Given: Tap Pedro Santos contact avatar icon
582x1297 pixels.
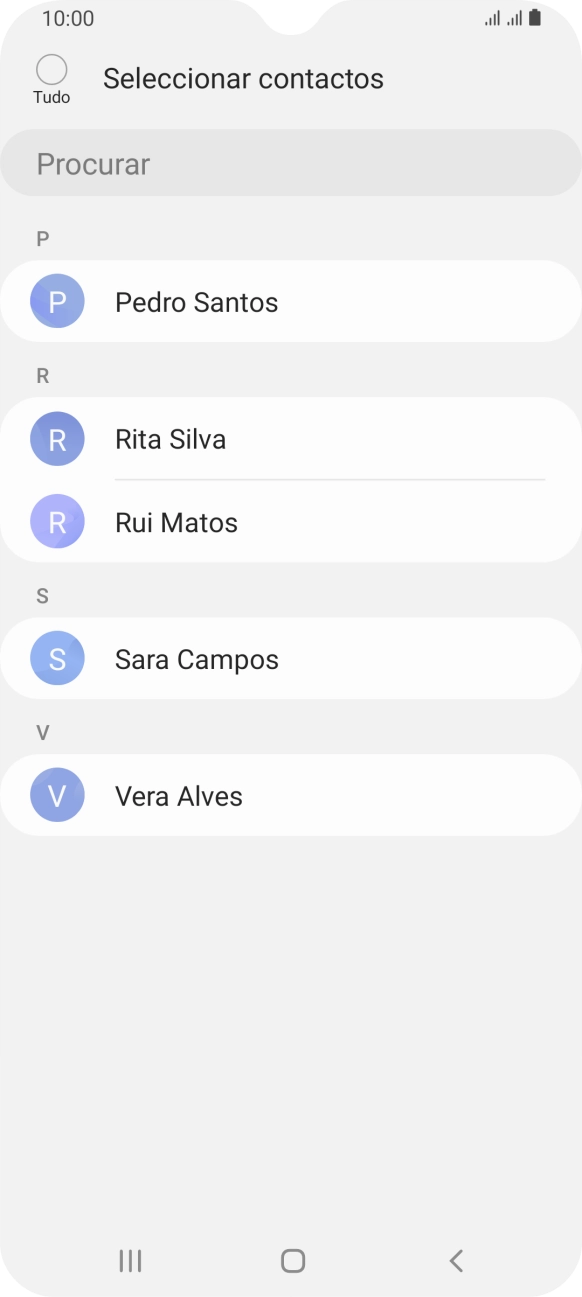Looking at the screenshot, I should [57, 301].
